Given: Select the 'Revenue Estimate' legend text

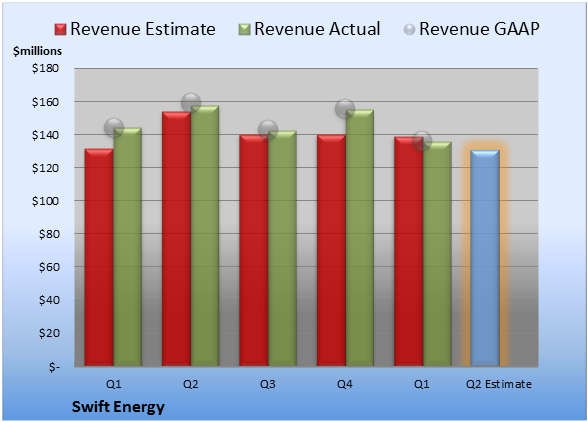Looking at the screenshot, I should point(143,29).
